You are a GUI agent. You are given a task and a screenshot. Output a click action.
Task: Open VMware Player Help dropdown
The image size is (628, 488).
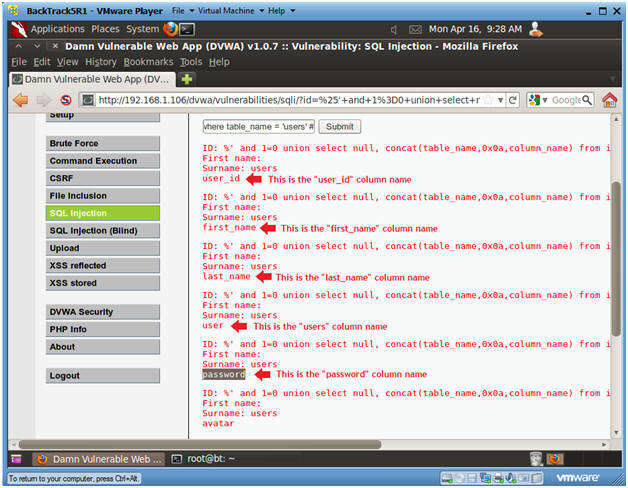tap(282, 11)
